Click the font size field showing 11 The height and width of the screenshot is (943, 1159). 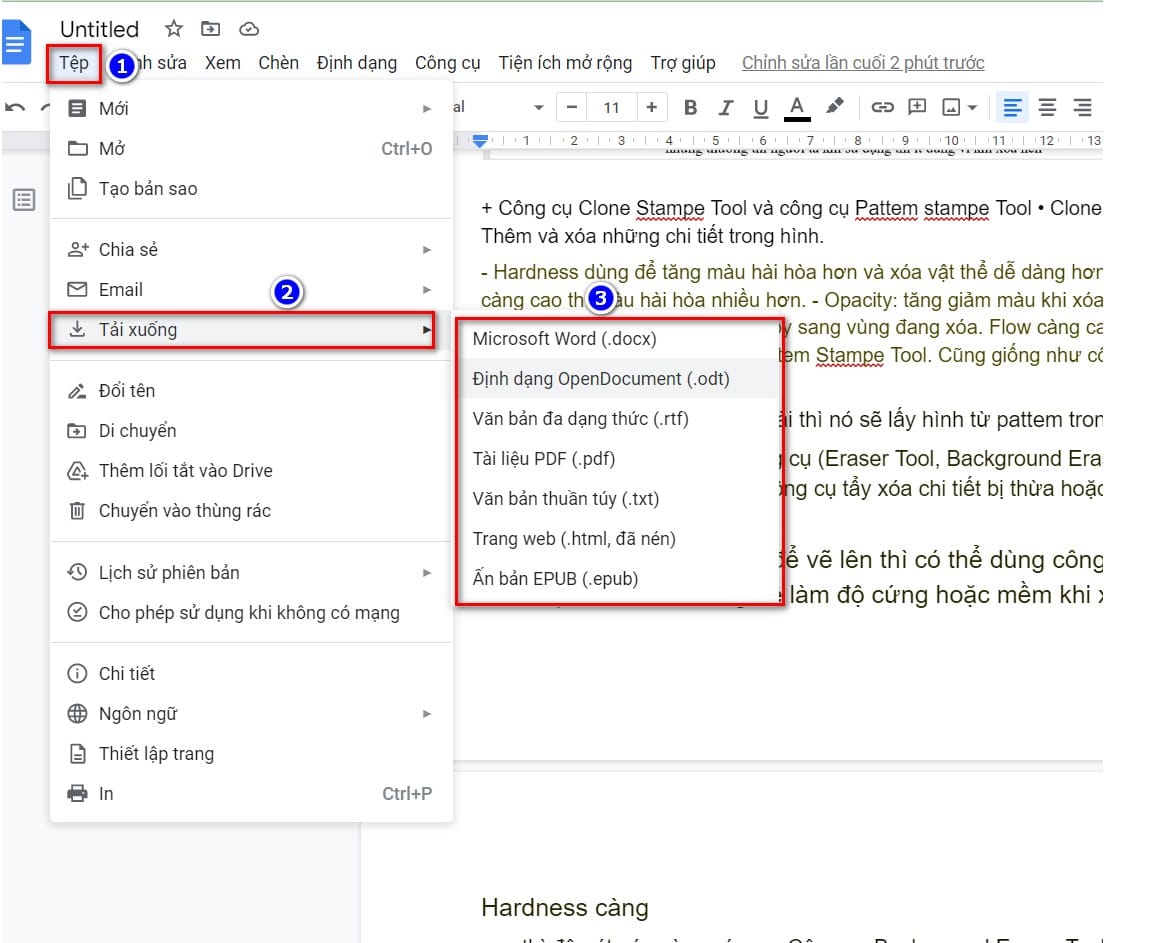point(611,108)
